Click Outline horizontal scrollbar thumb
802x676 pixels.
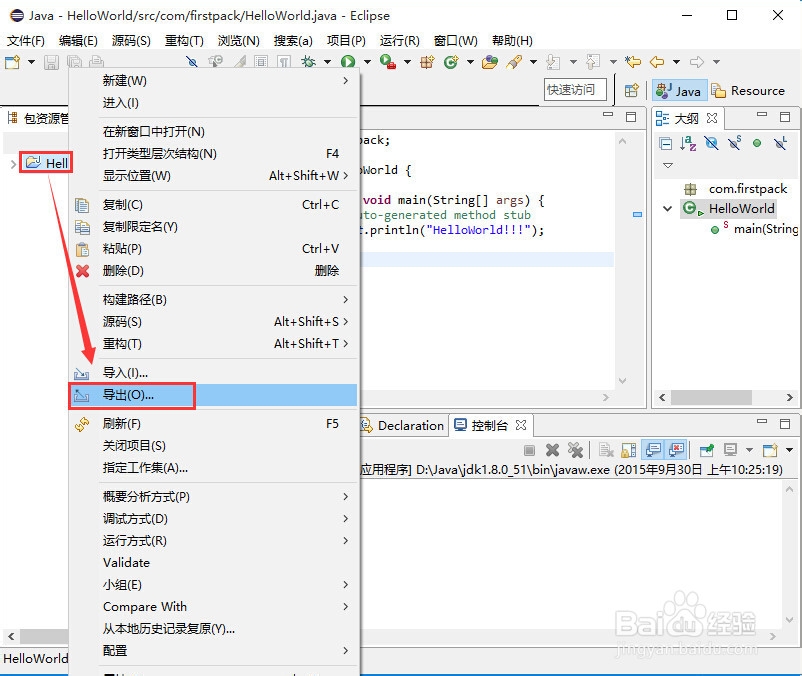[711, 397]
